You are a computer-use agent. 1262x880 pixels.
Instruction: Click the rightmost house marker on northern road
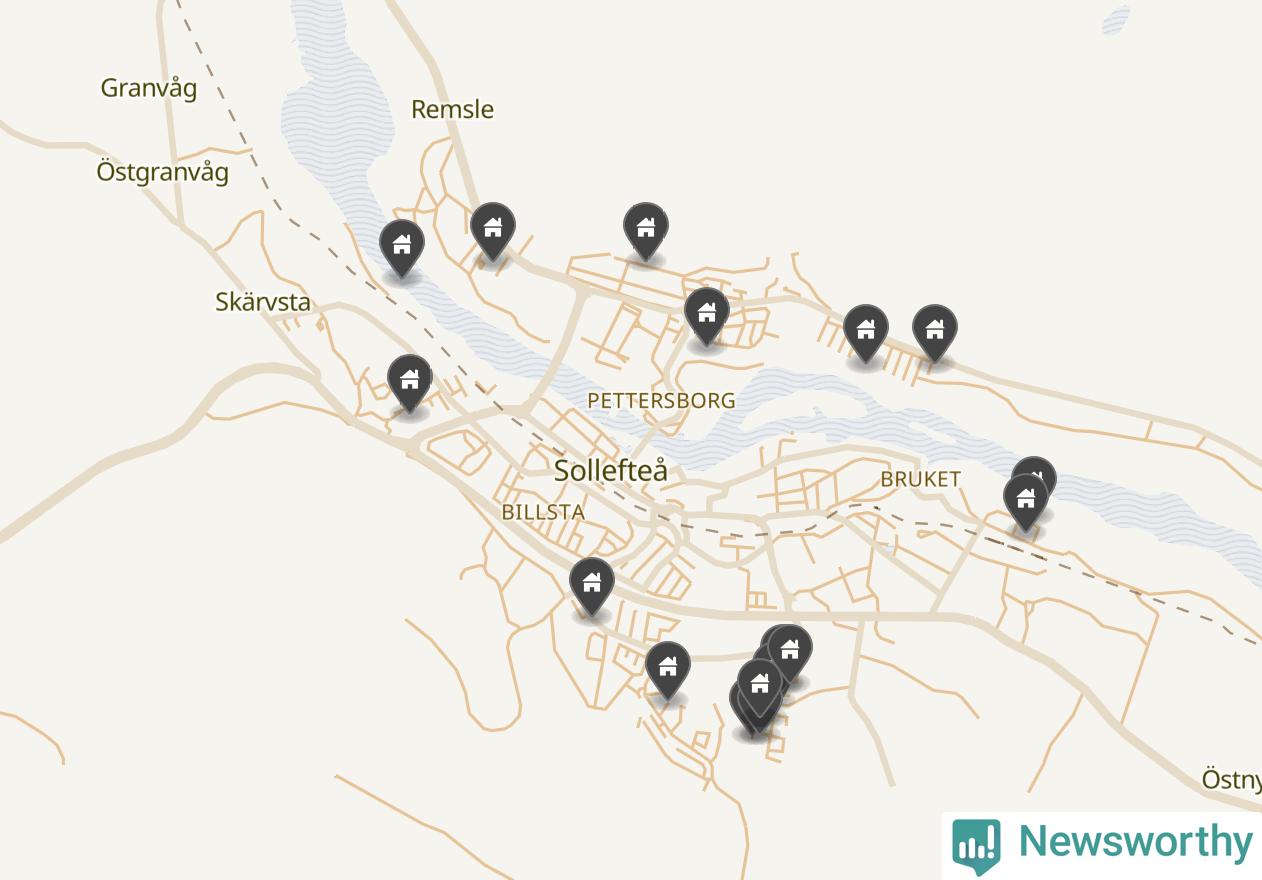click(935, 333)
